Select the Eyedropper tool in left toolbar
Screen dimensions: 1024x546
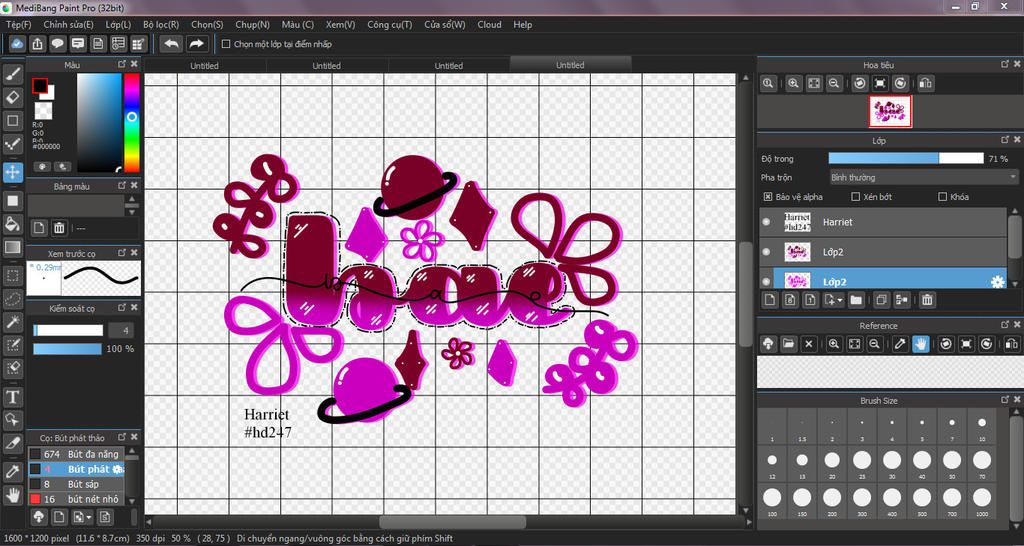pyautogui.click(x=12, y=471)
